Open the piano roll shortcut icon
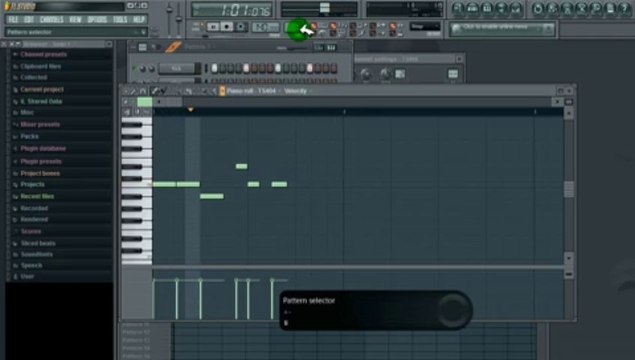The width and height of the screenshot is (635, 360). coord(487,8)
